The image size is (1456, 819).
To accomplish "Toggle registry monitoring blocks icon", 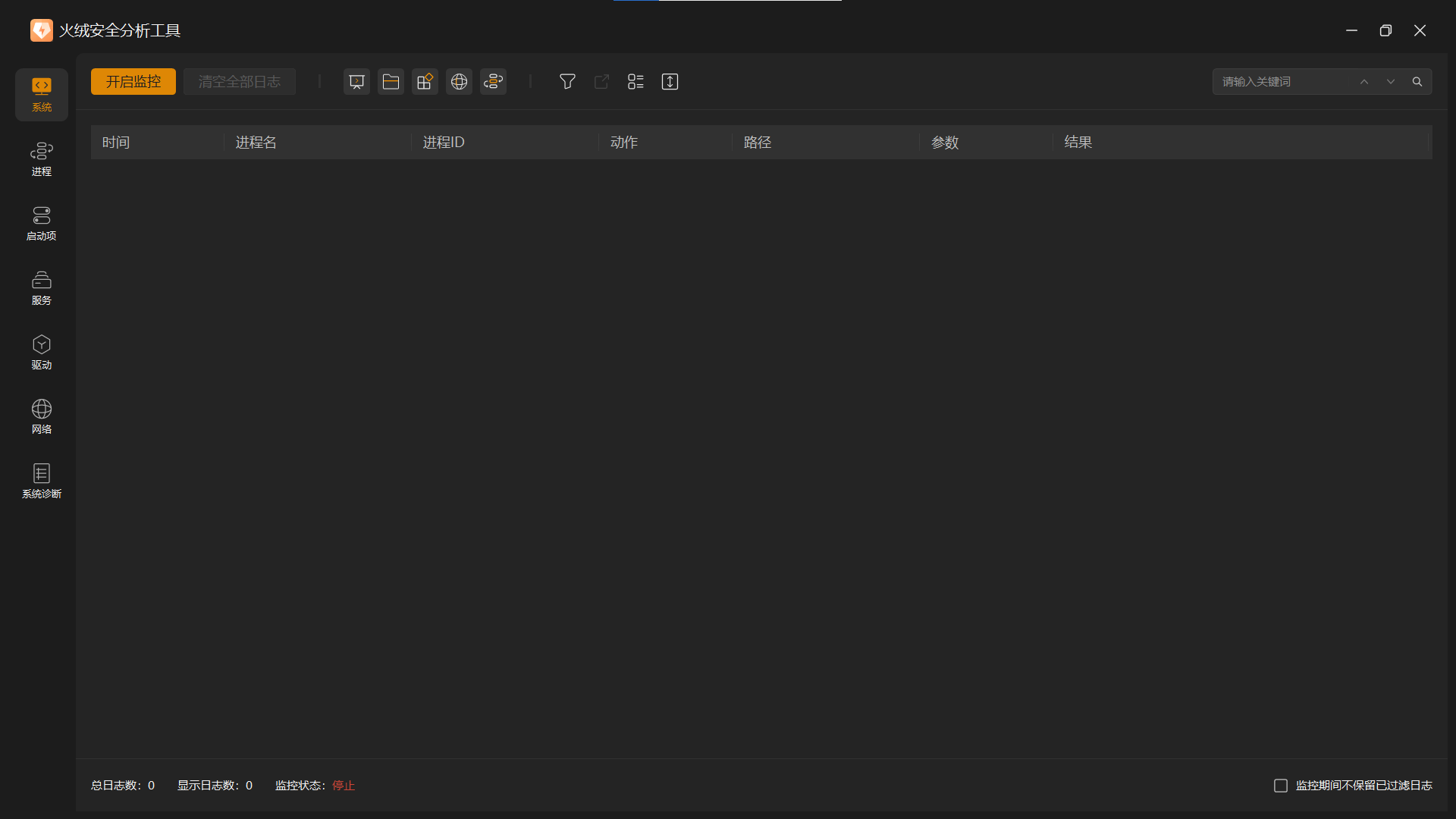I will 425,82.
